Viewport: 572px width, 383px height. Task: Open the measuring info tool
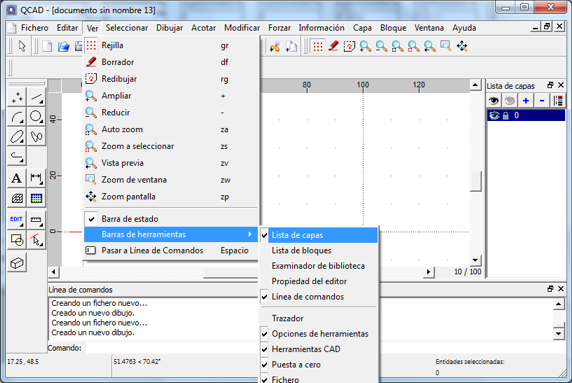click(x=36, y=220)
